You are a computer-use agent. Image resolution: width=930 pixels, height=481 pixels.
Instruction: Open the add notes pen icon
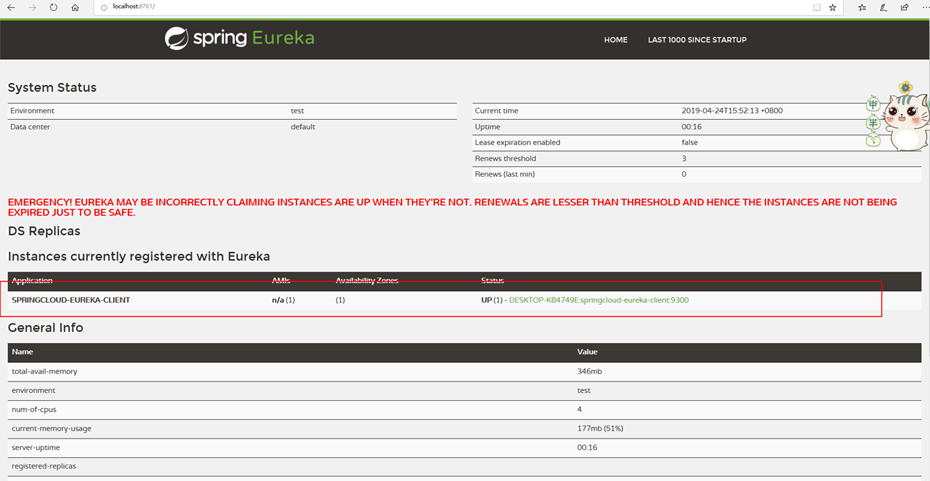[x=884, y=8]
